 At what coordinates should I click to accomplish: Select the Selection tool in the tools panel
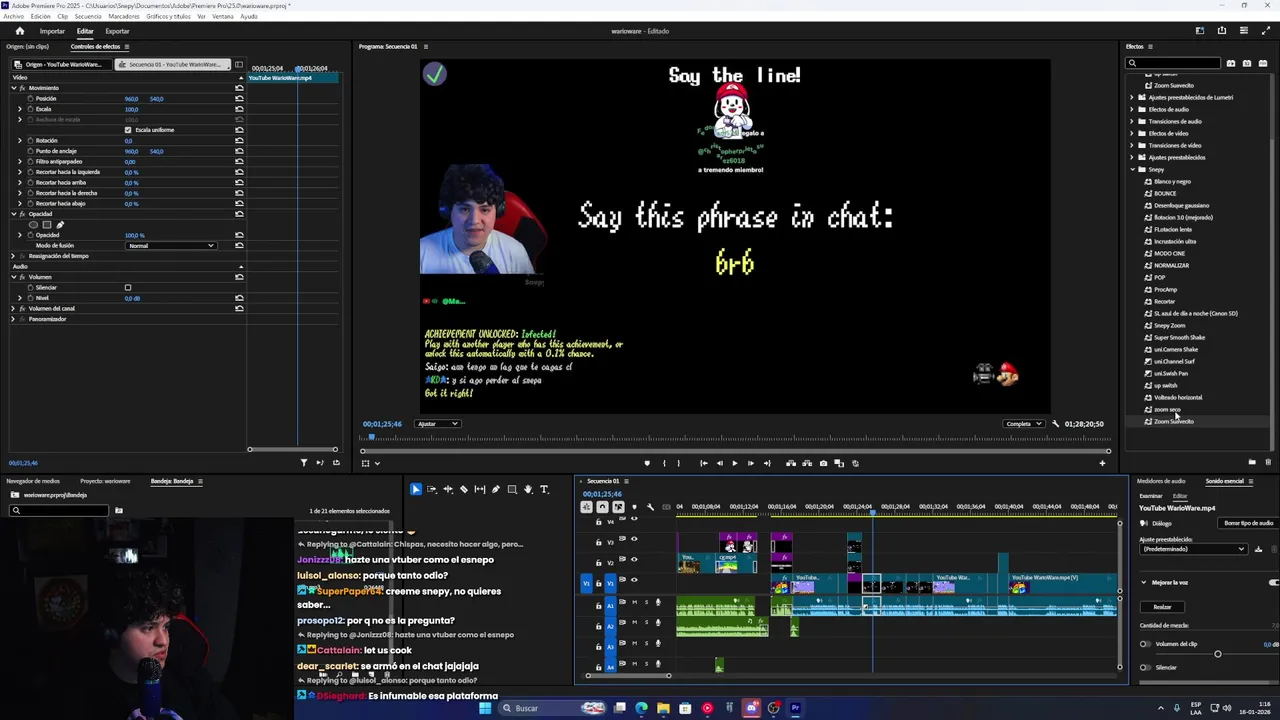(416, 489)
